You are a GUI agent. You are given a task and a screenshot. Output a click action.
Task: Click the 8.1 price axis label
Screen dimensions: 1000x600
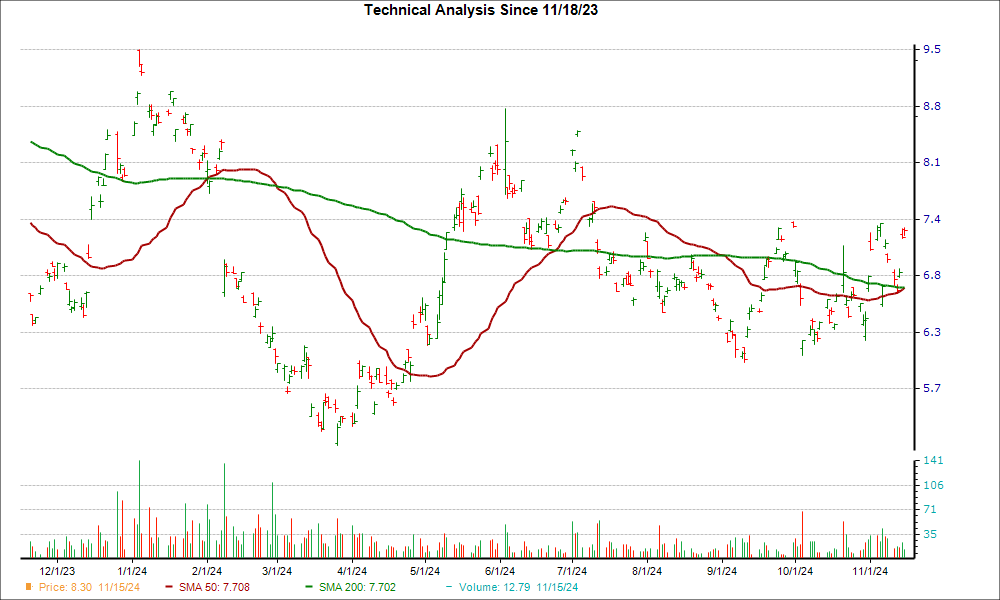coord(932,162)
